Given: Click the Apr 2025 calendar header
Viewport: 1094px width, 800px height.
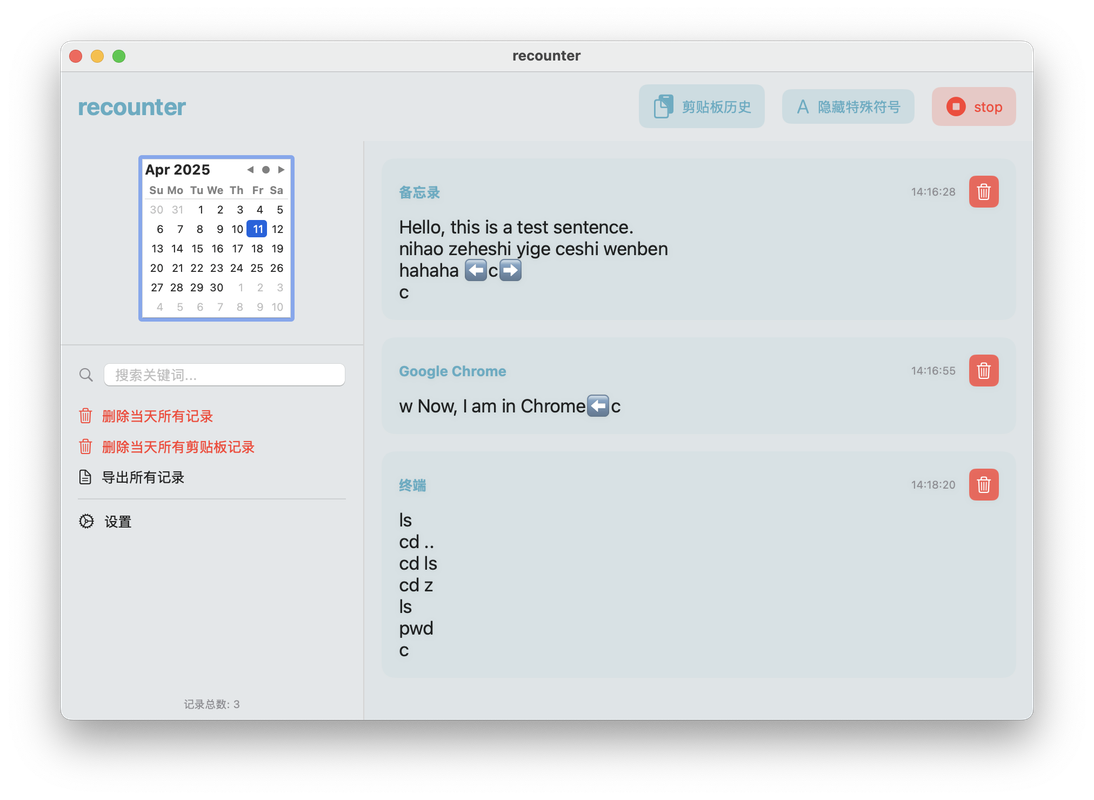Looking at the screenshot, I should [x=178, y=169].
